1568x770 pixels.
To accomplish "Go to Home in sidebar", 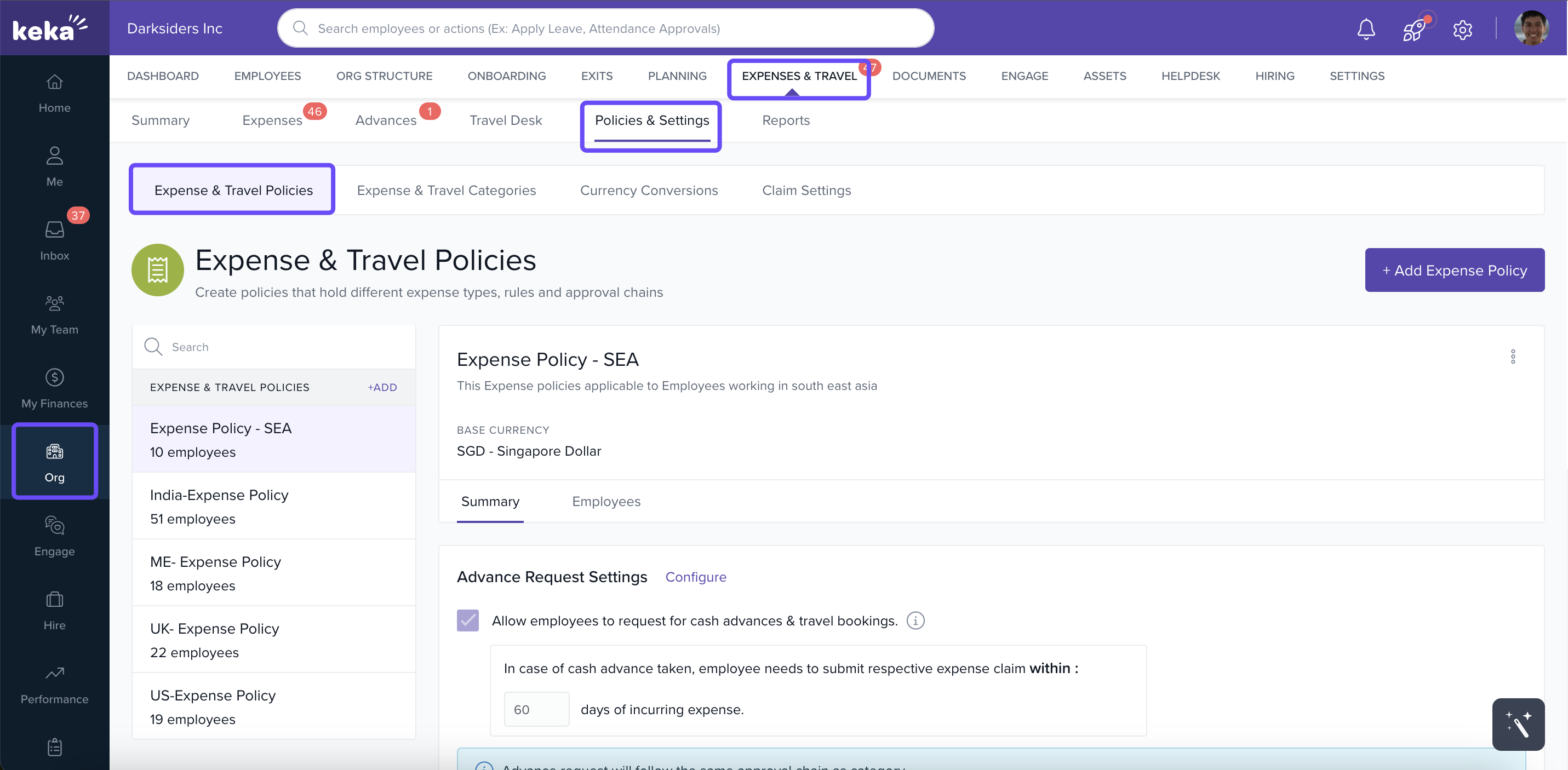I will coord(54,93).
